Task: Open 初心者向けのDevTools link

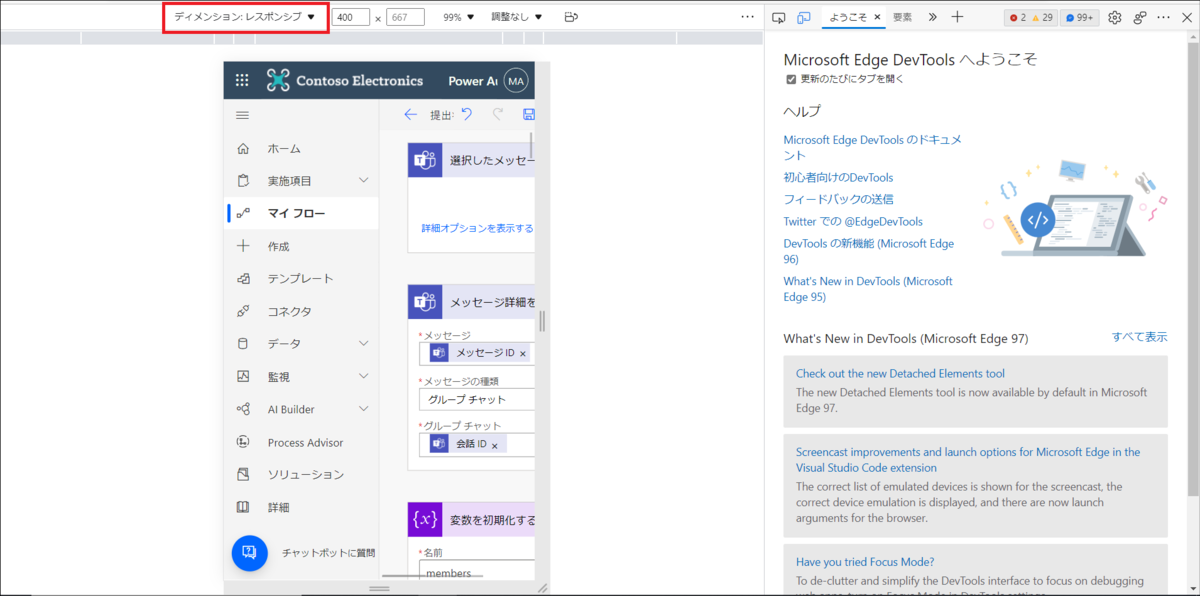Action: tap(838, 177)
